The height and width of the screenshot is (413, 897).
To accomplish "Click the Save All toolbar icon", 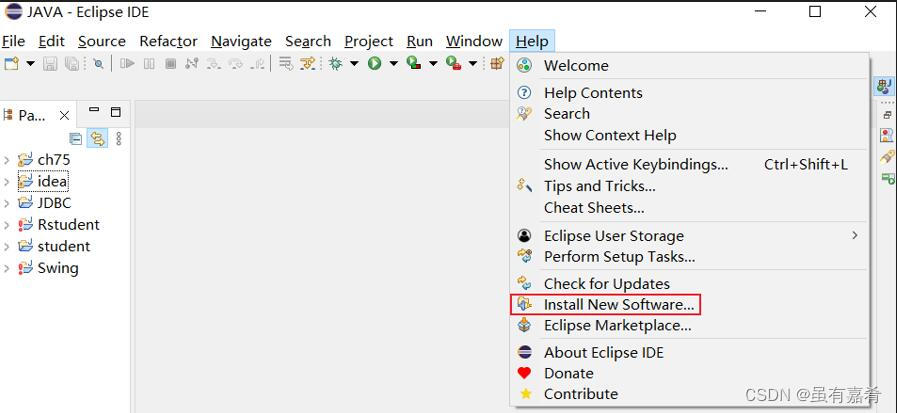I will pyautogui.click(x=72, y=63).
